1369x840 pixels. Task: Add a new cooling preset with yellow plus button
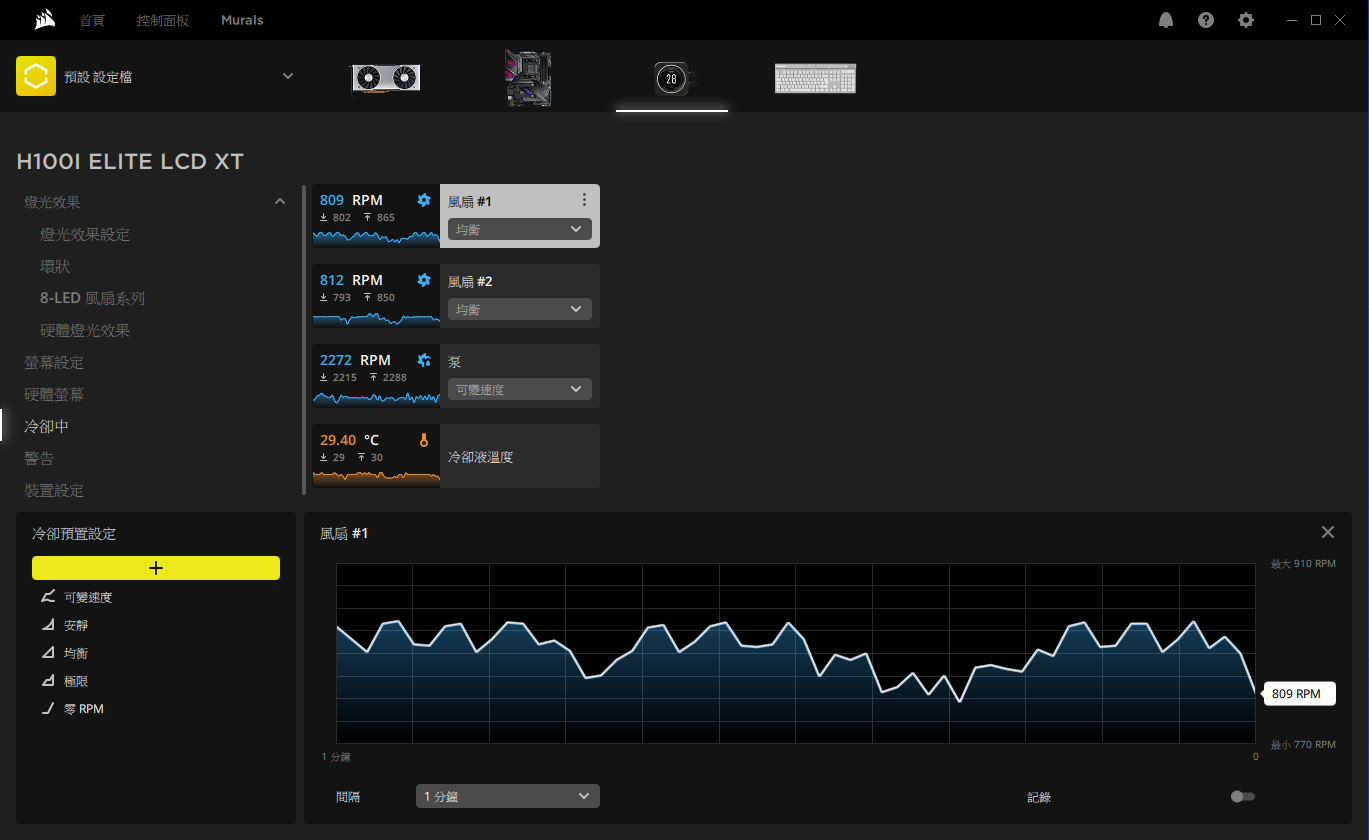tap(156, 568)
